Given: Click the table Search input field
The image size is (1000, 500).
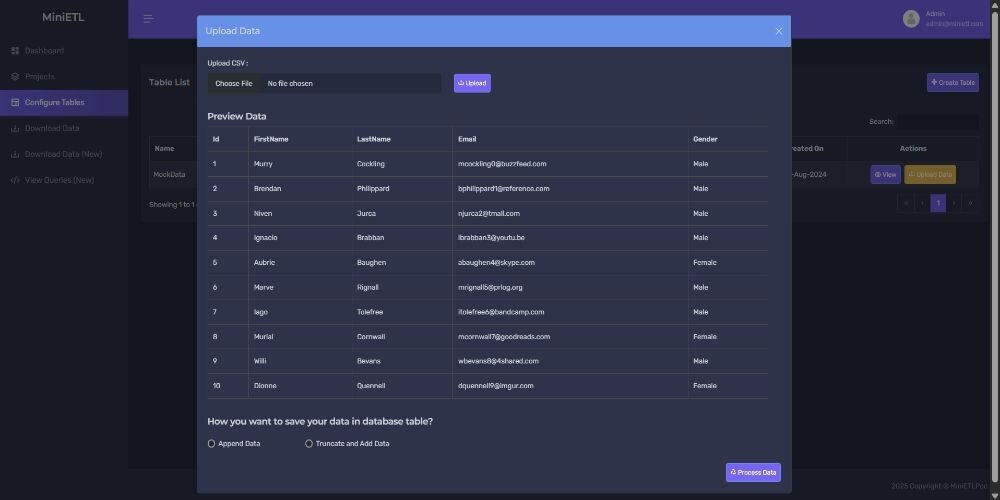Looking at the screenshot, I should 937,122.
